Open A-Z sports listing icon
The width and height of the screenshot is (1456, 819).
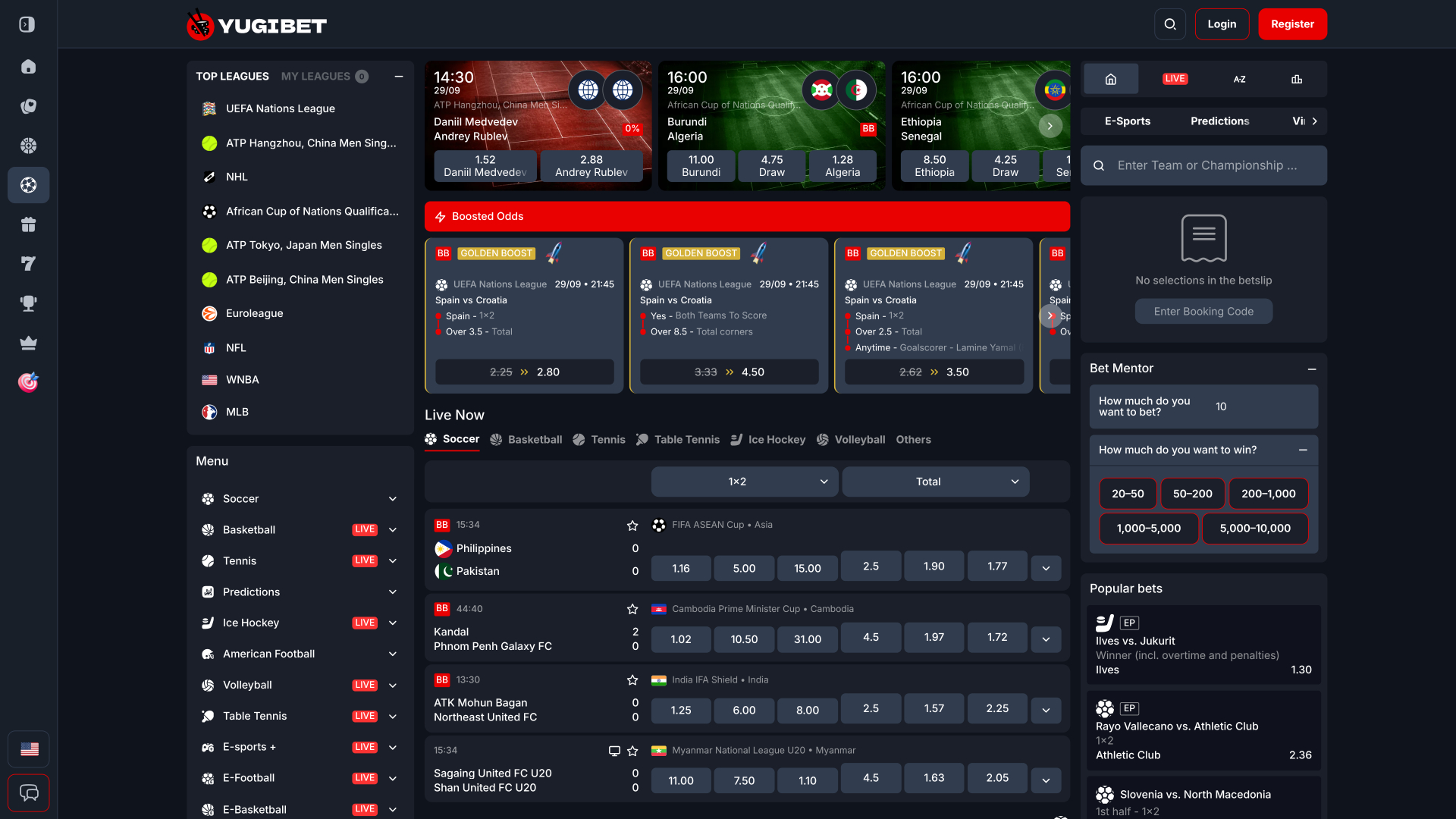[1239, 79]
